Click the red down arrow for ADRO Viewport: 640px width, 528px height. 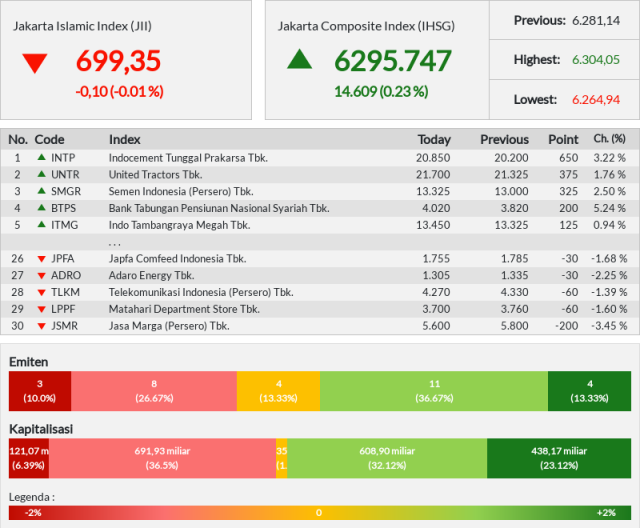click(x=41, y=276)
